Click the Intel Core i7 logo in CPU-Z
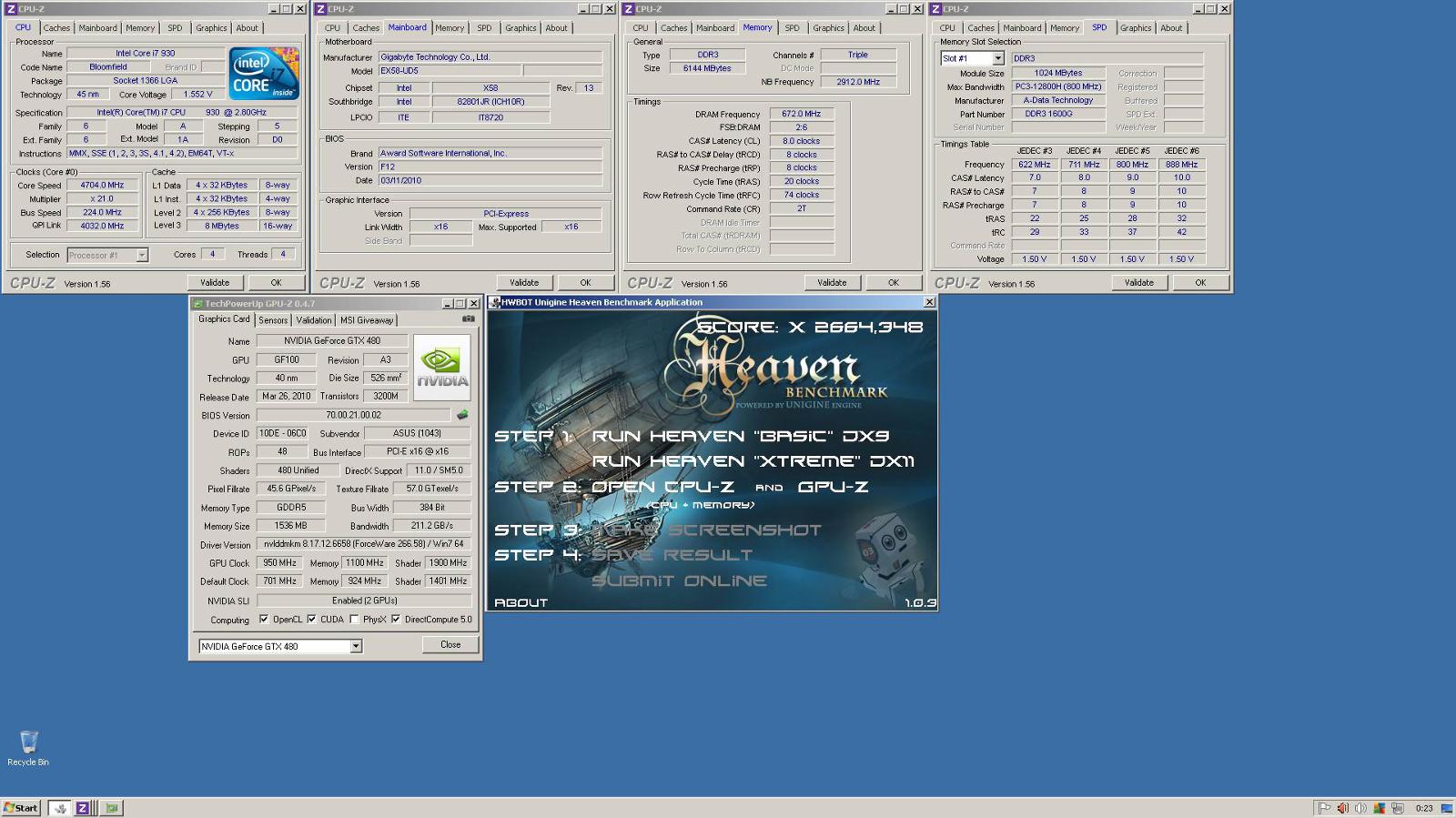 pos(264,73)
